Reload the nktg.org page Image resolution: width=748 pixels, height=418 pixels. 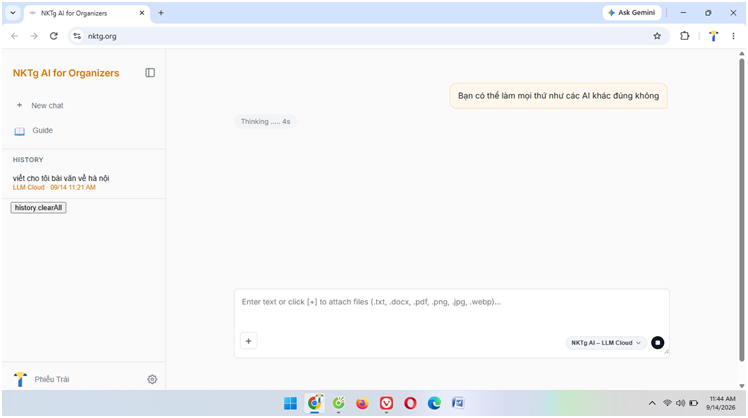(x=53, y=36)
